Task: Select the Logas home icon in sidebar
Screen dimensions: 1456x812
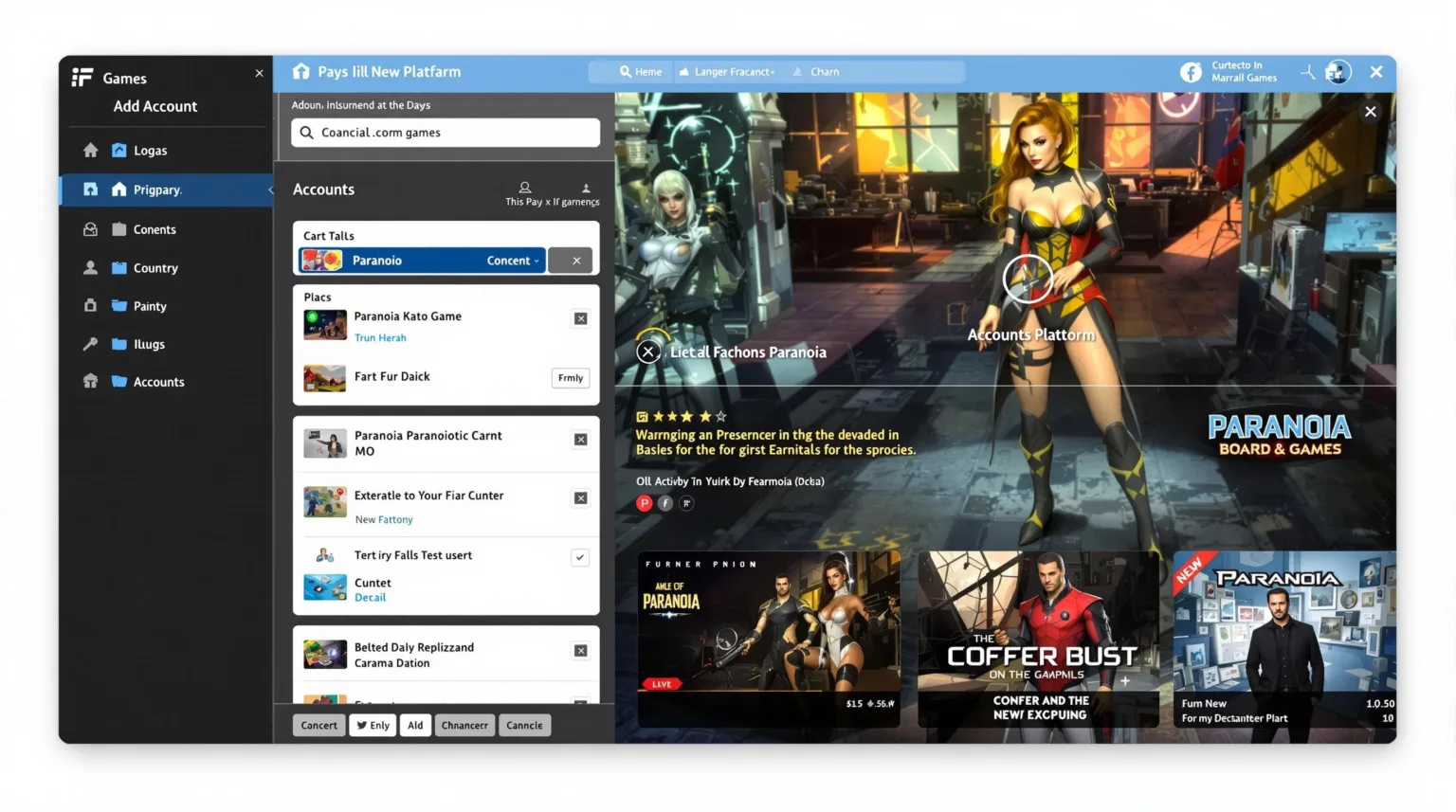Action: coord(90,150)
